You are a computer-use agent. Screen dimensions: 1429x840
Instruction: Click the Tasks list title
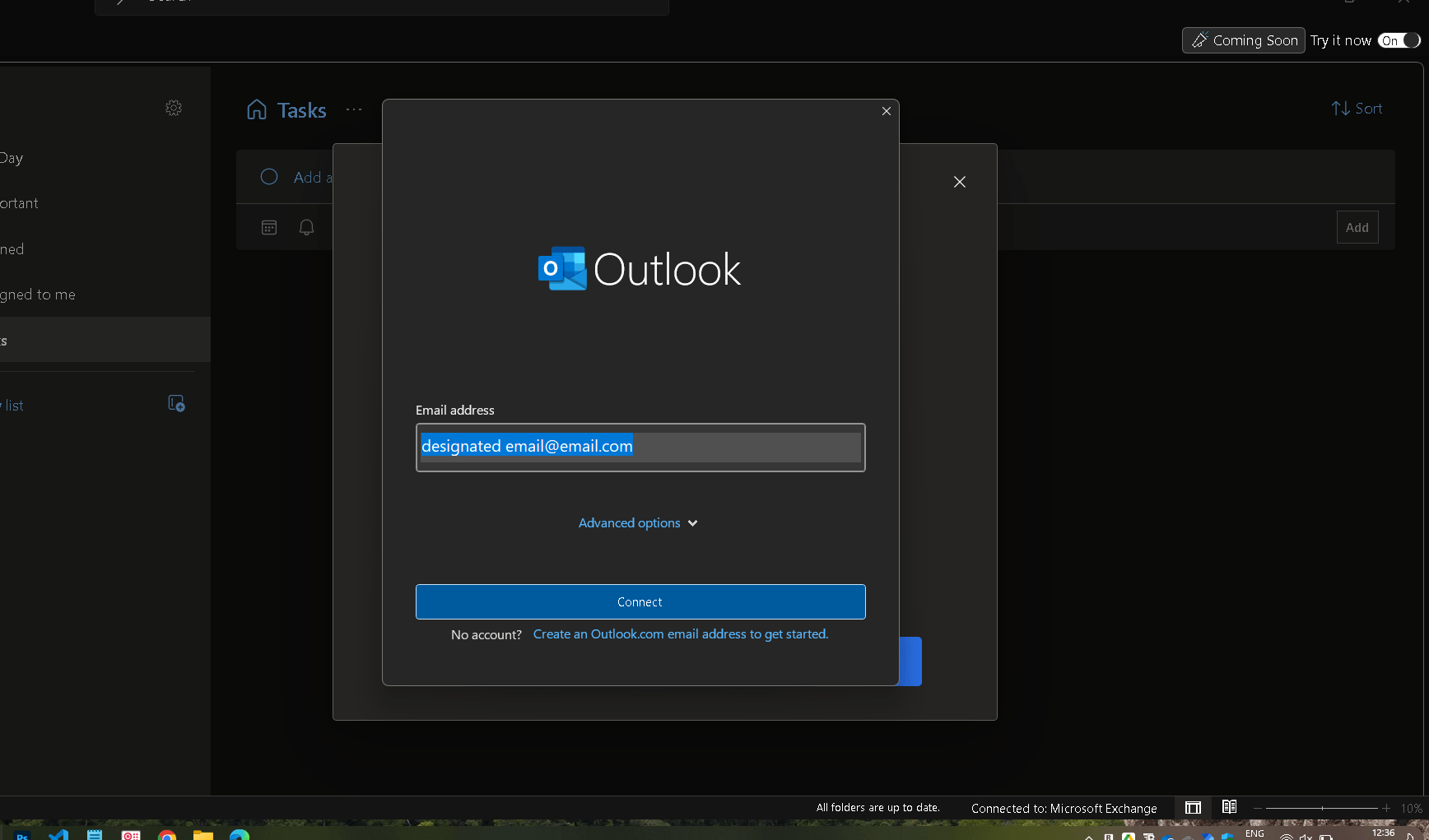point(302,110)
